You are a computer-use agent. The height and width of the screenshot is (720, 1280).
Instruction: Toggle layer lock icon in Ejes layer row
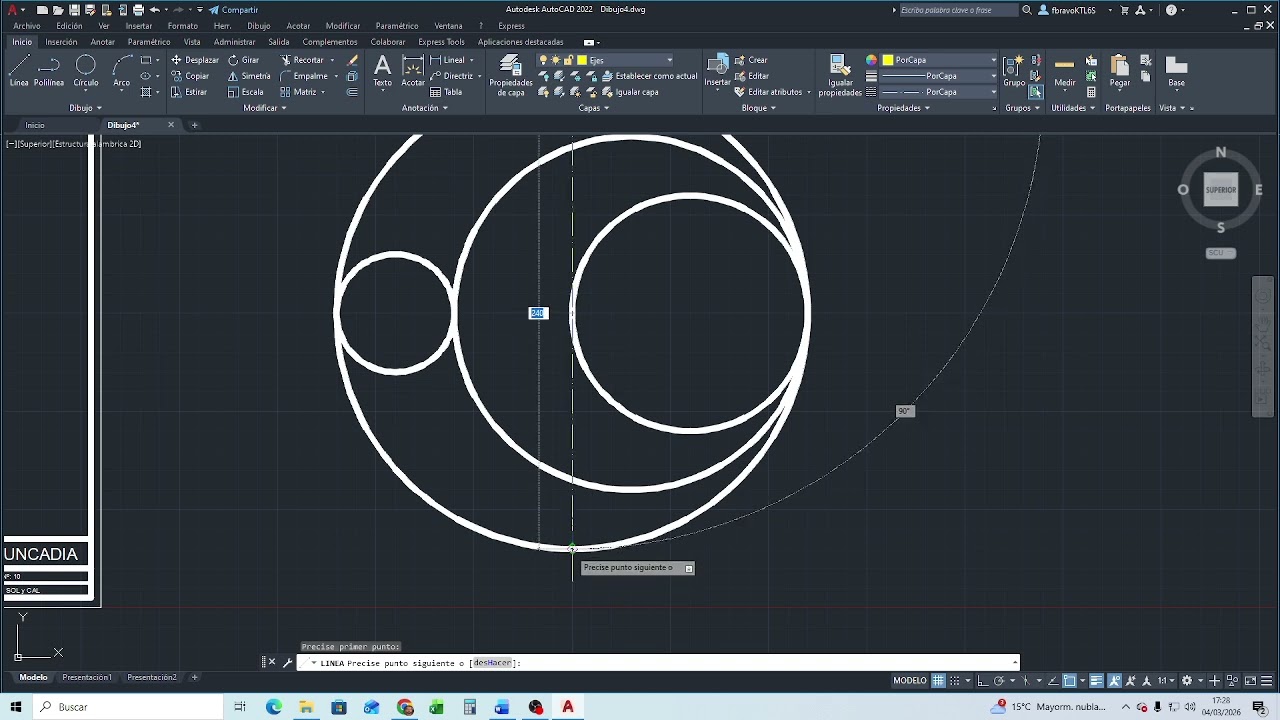coord(568,60)
